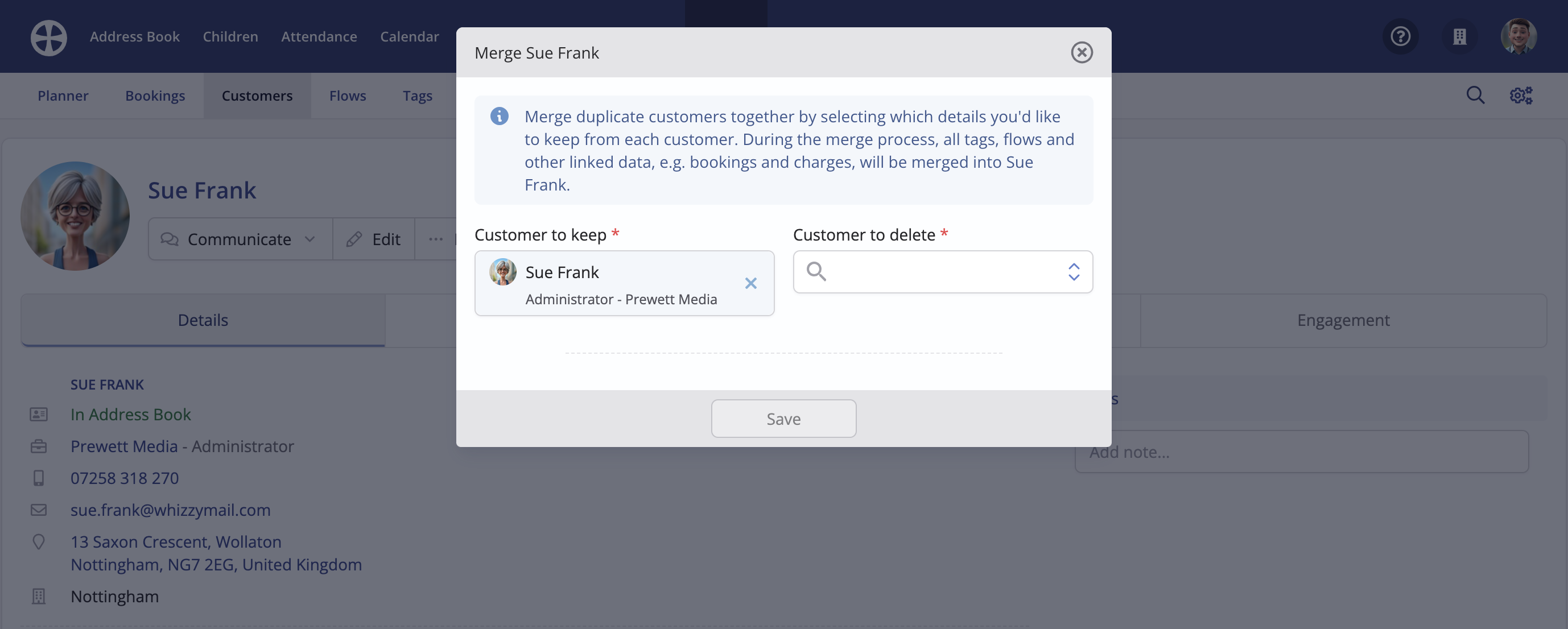Screen dimensions: 1568x629
Task: Remove Sue Frank from customer to keep
Action: pos(750,283)
